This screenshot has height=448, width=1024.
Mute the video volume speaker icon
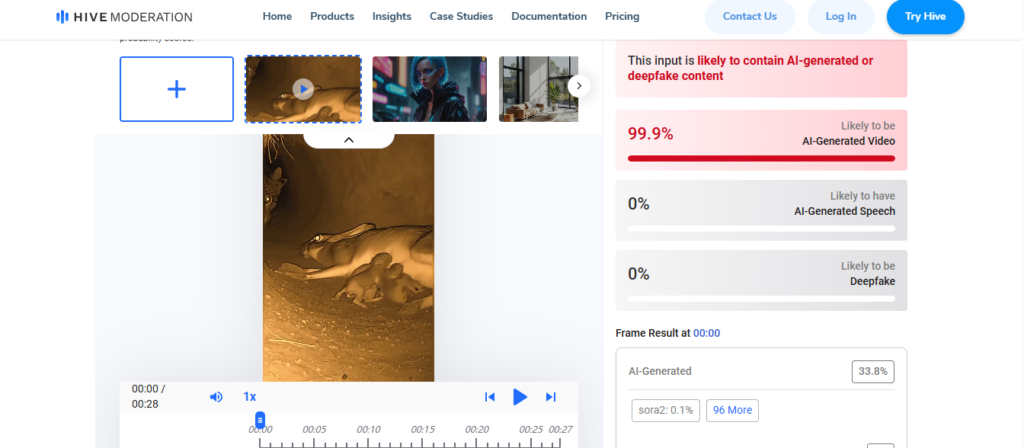tap(216, 397)
